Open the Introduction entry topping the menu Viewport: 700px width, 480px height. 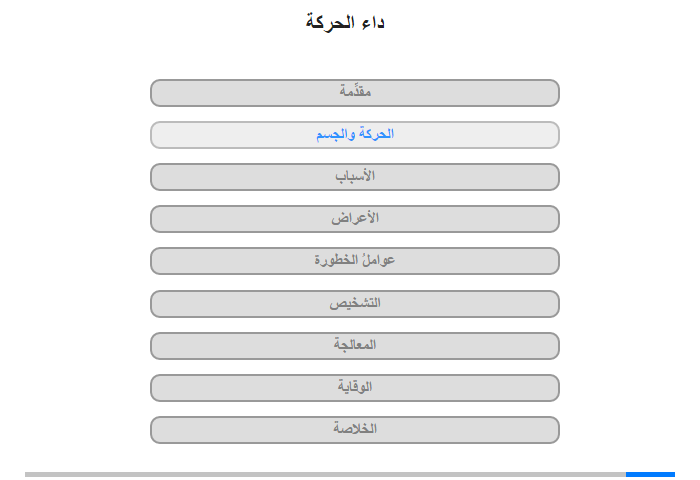355,93
